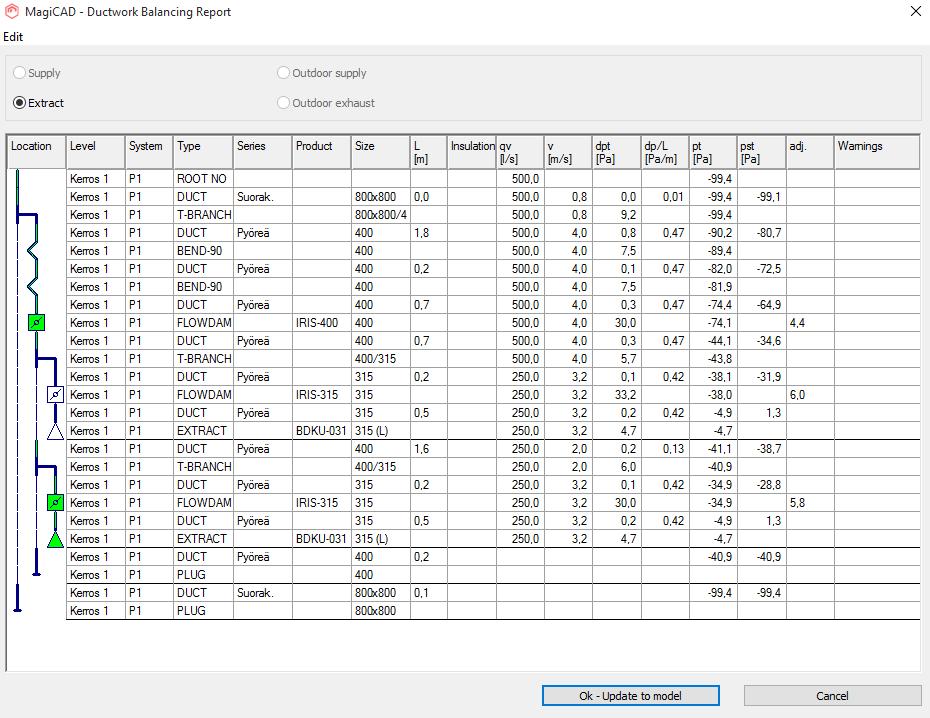Click the Location column header
This screenshot has height=718, width=930.
pos(36,152)
